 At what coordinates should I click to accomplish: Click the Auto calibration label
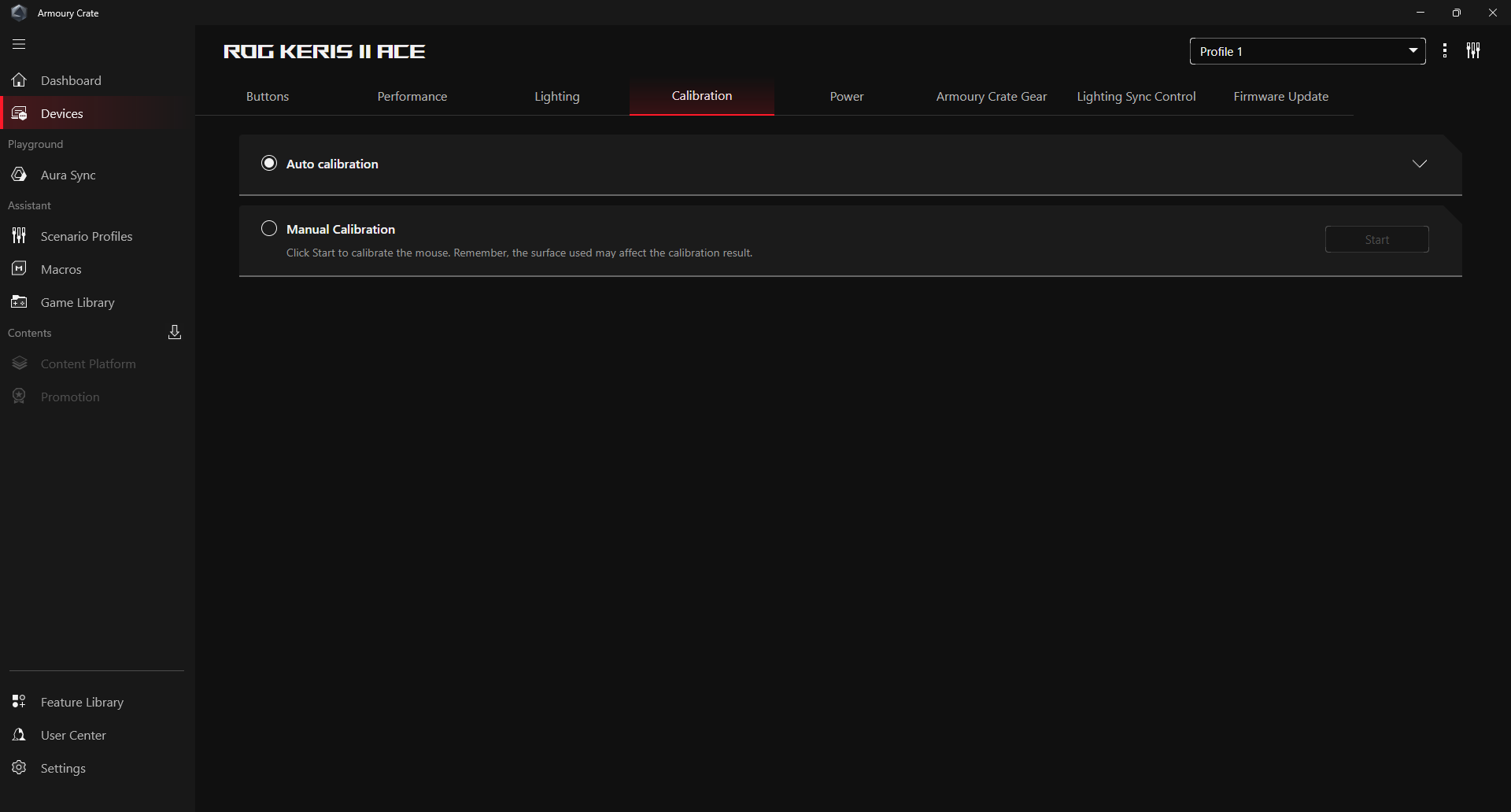[x=332, y=164]
